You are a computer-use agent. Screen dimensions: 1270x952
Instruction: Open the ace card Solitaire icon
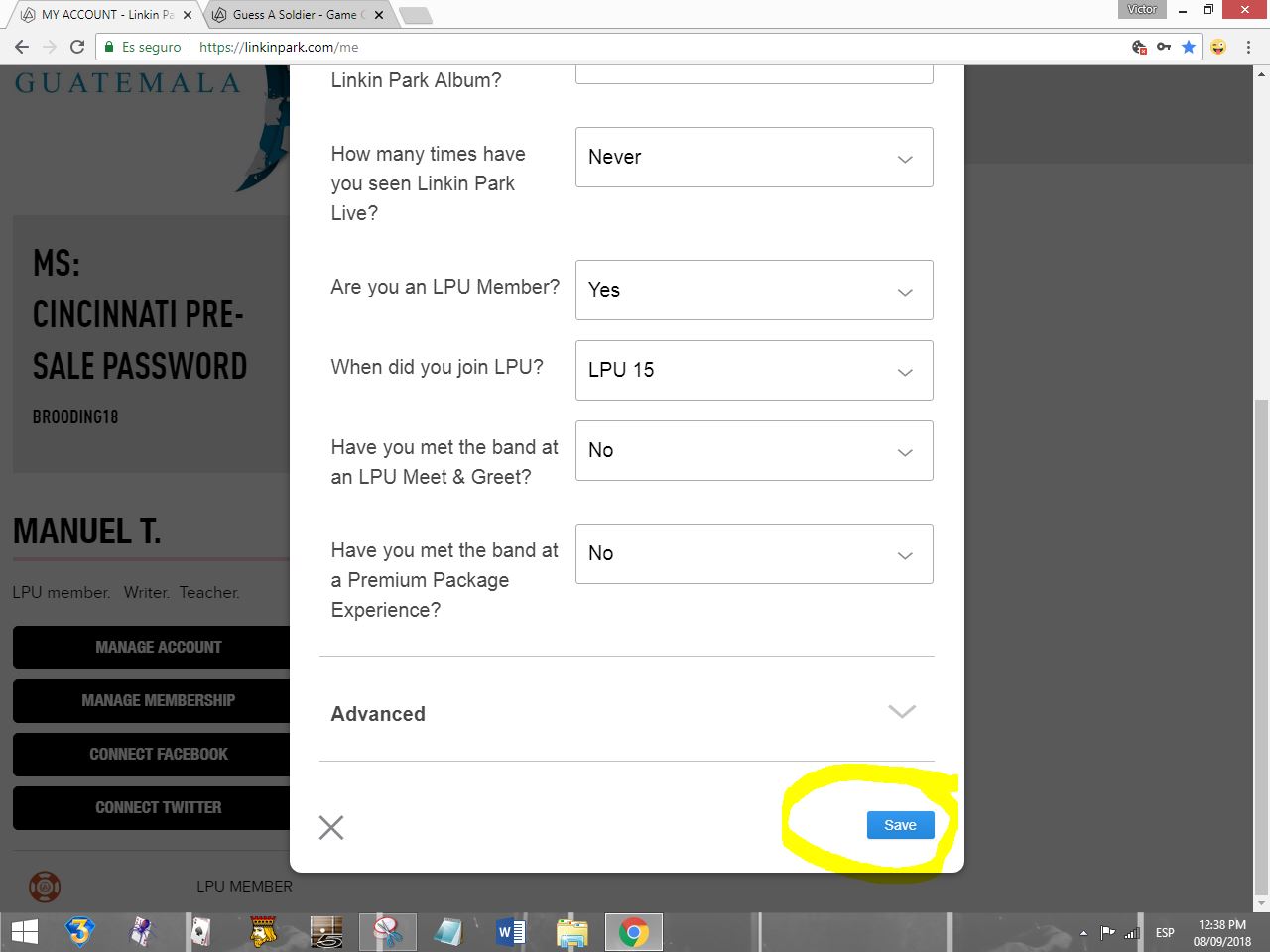coord(201,932)
